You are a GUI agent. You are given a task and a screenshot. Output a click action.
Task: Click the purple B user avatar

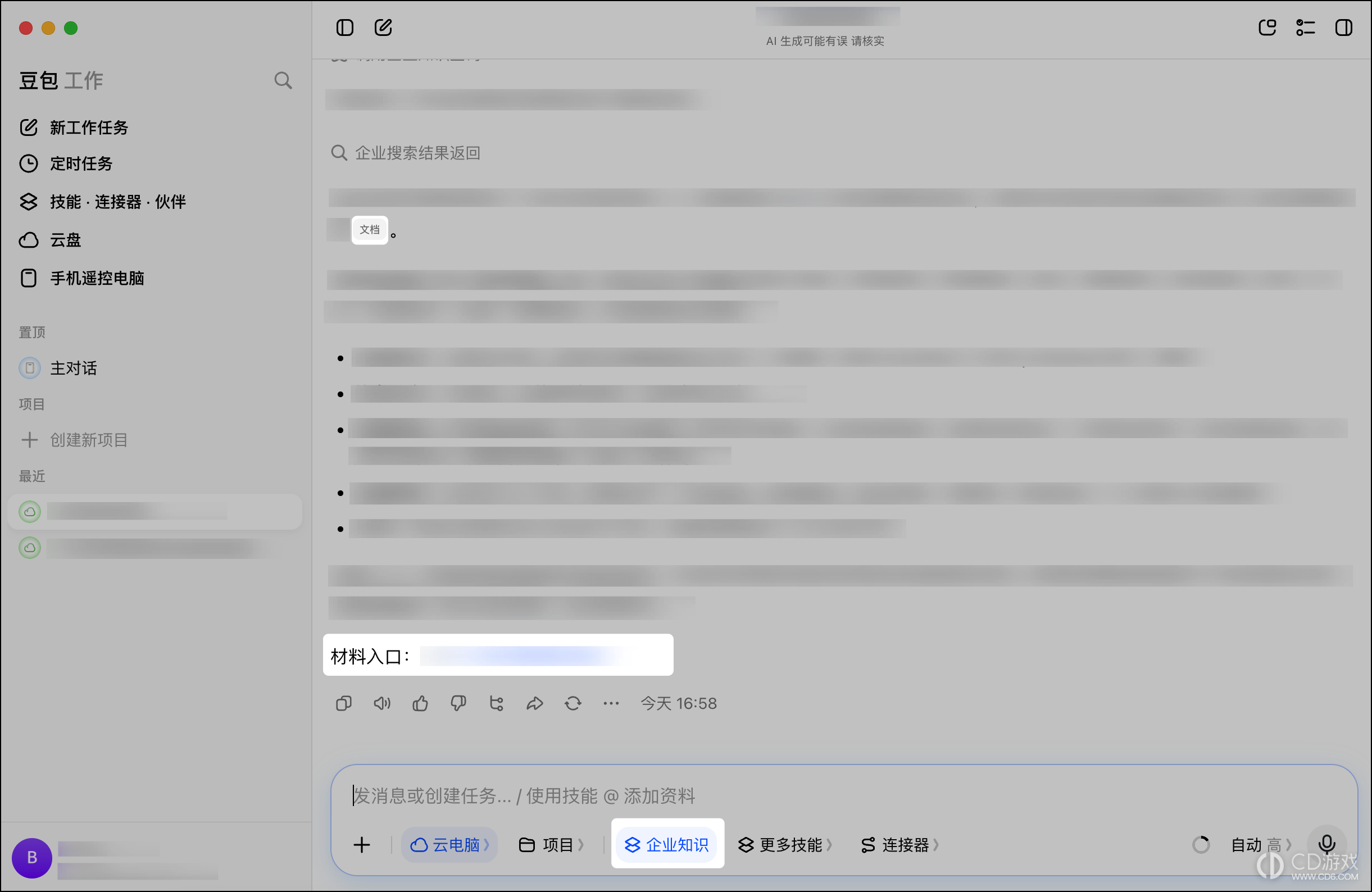tap(31, 858)
